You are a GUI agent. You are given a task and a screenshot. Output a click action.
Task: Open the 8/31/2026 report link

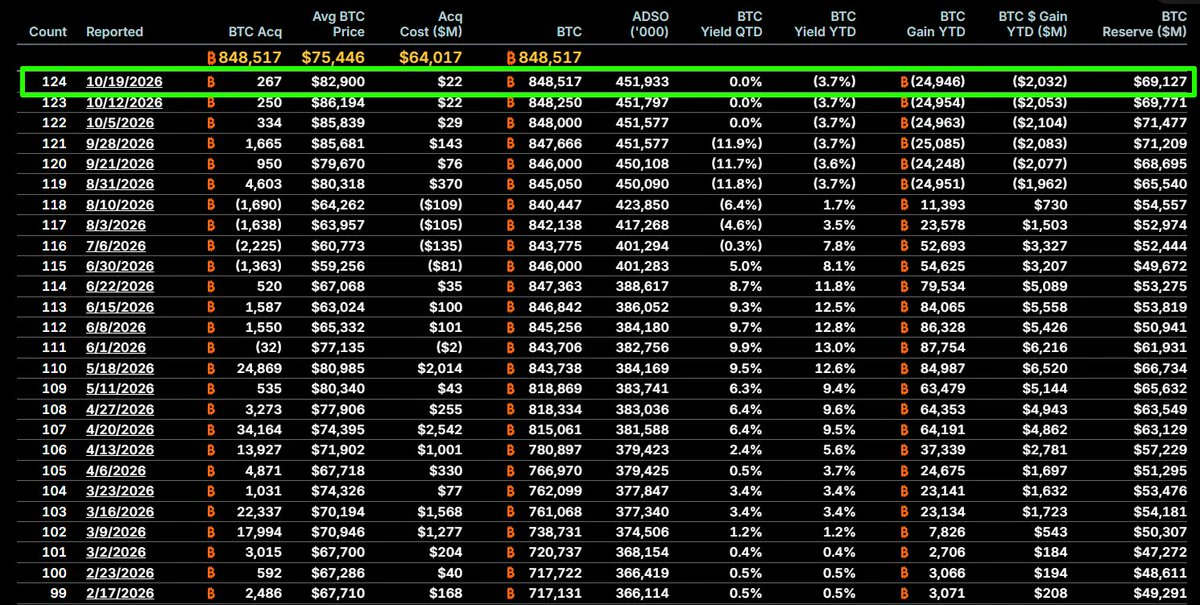(120, 184)
